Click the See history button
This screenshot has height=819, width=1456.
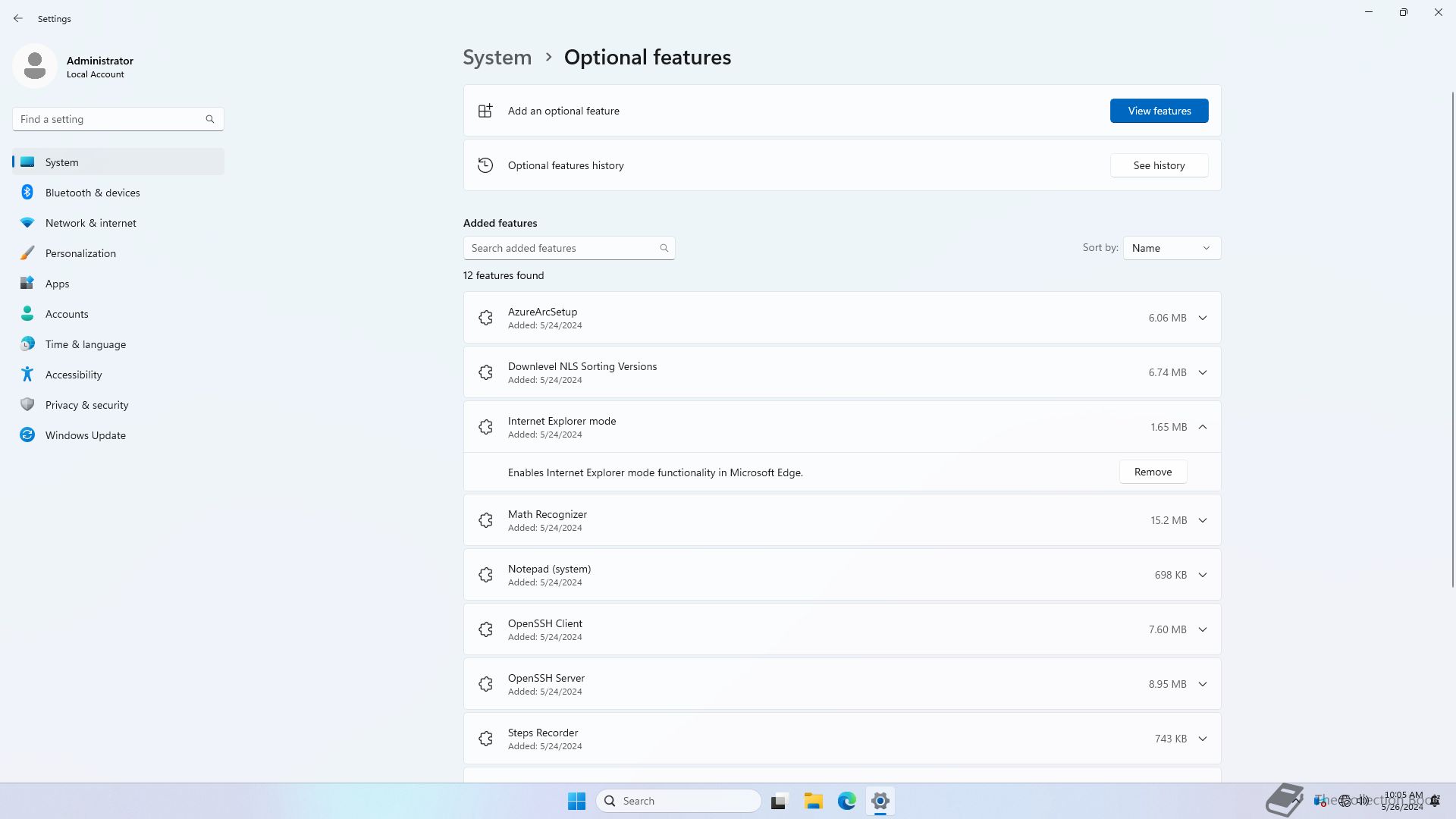(1159, 165)
